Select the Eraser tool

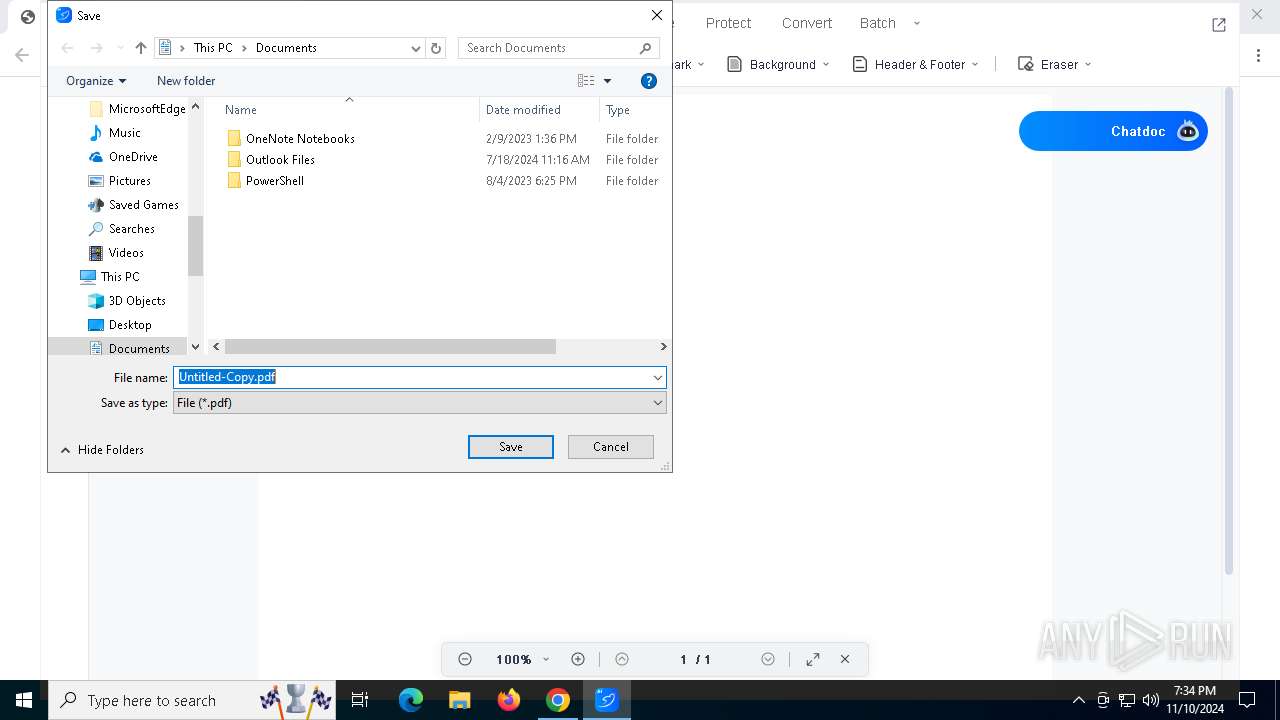pyautogui.click(x=1054, y=64)
